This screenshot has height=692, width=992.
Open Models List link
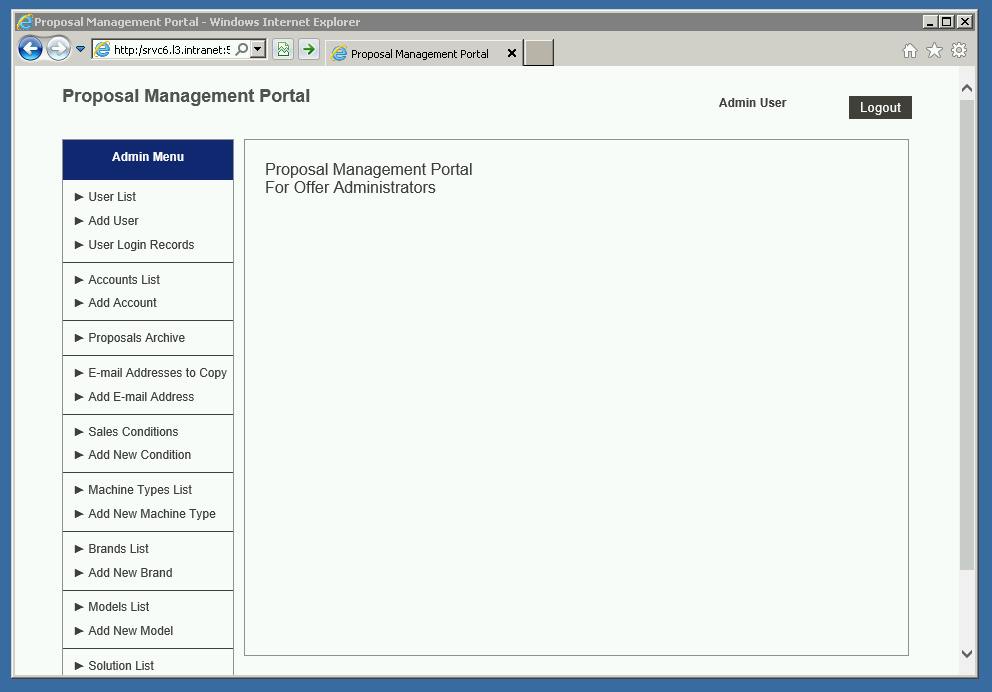click(x=118, y=607)
